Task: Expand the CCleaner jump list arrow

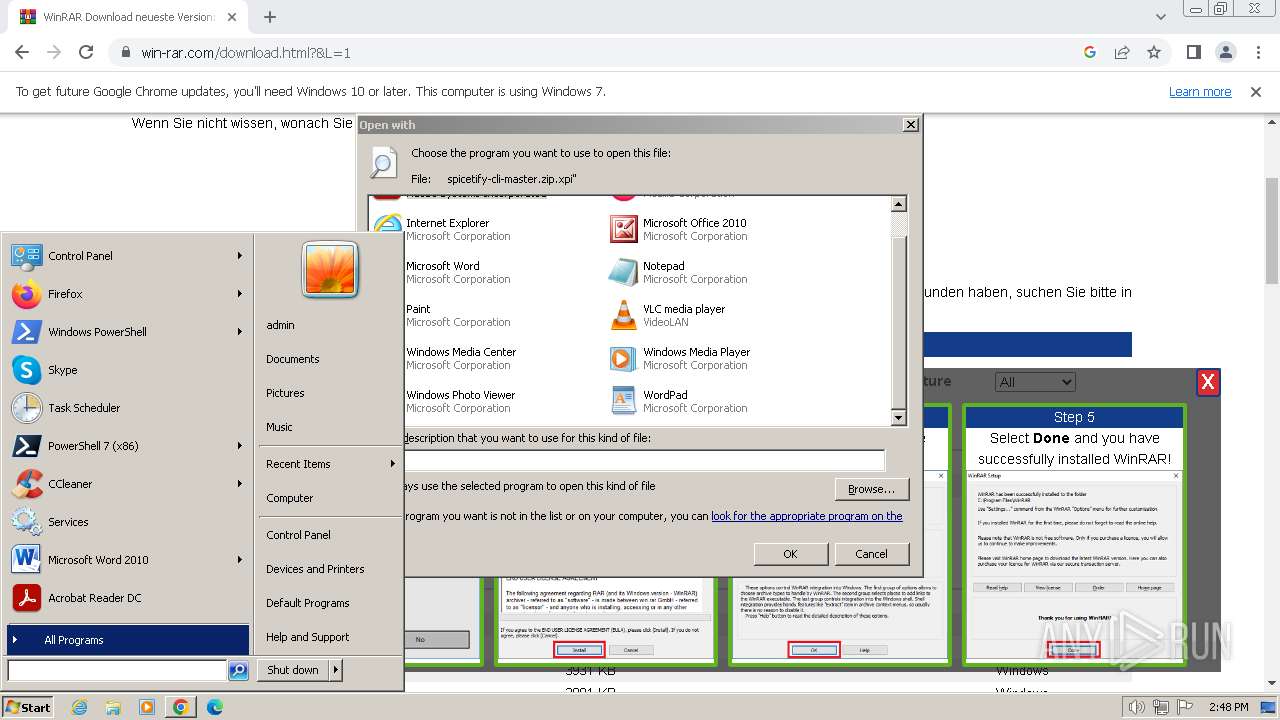Action: click(x=240, y=484)
